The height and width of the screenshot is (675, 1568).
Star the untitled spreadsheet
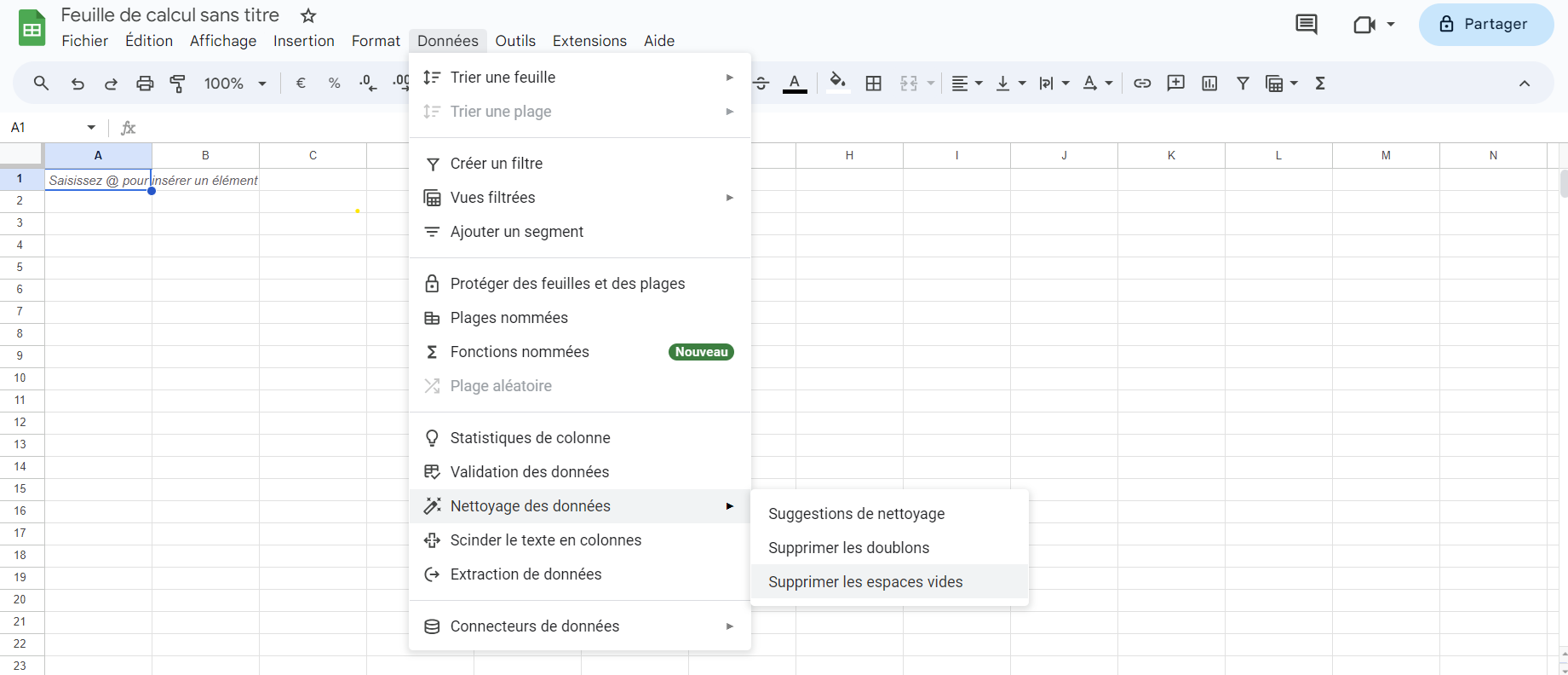(308, 15)
